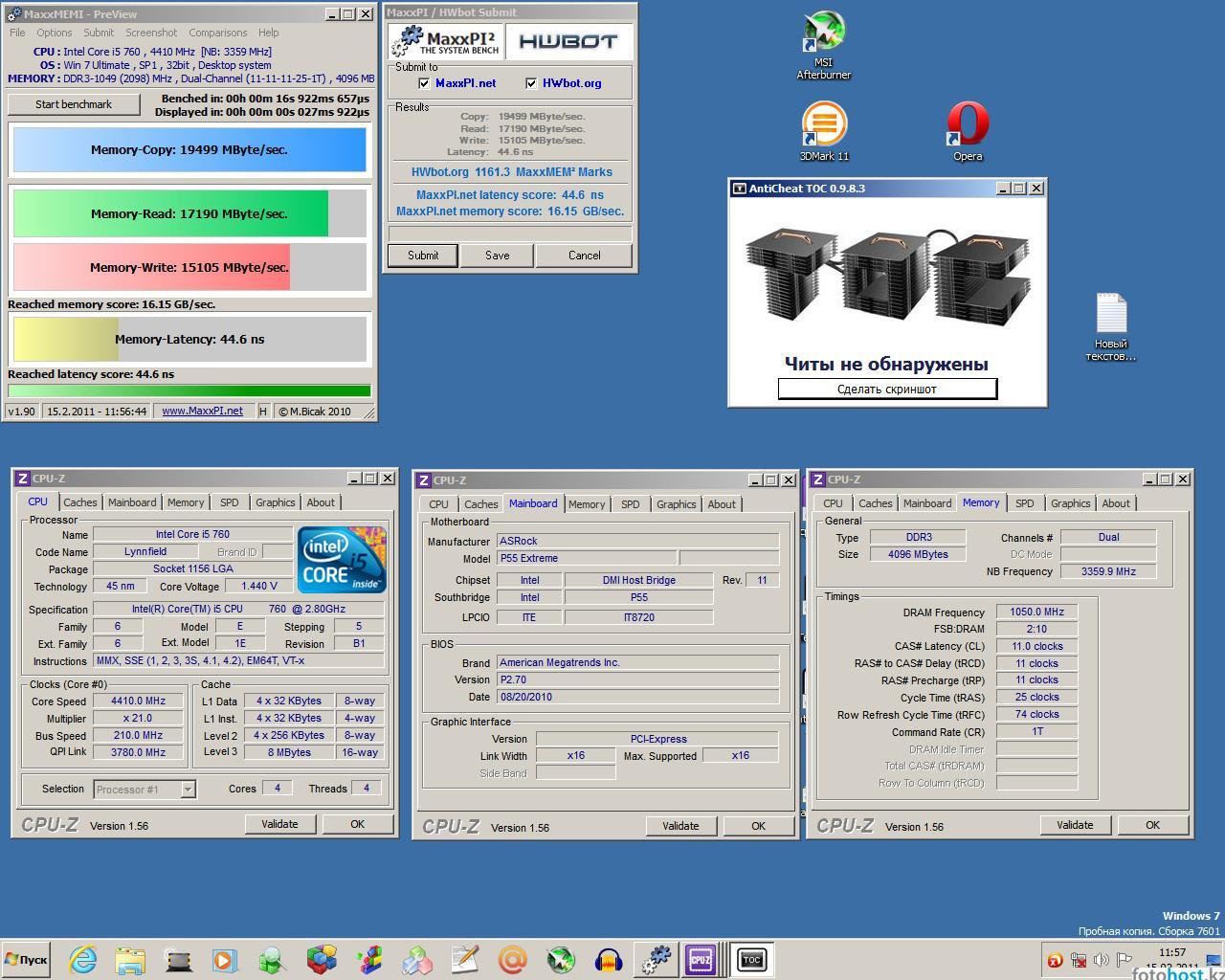Viewport: 1225px width, 980px height.
Task: Click the red round tray icon
Action: click(1055, 960)
